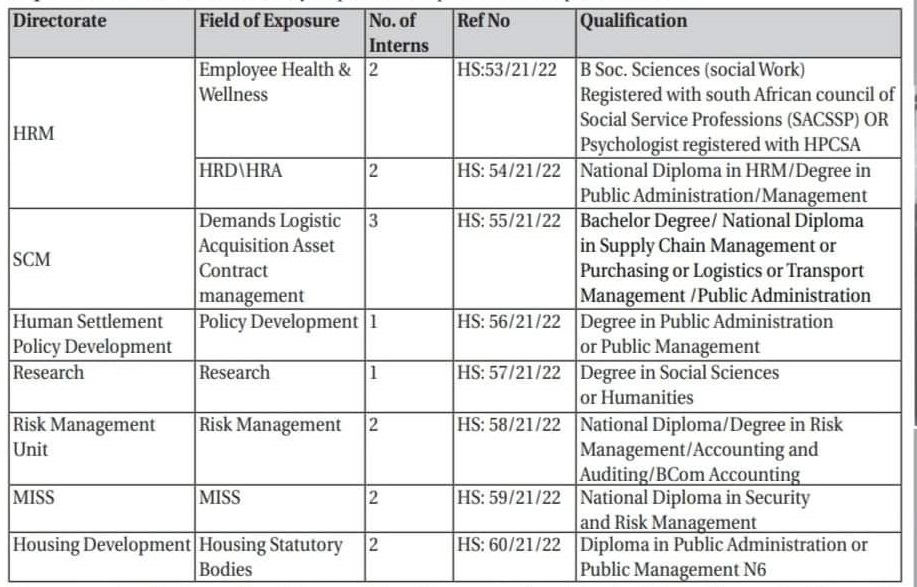Click the Directorate column header
The width and height of the screenshot is (917, 587).
59,22
